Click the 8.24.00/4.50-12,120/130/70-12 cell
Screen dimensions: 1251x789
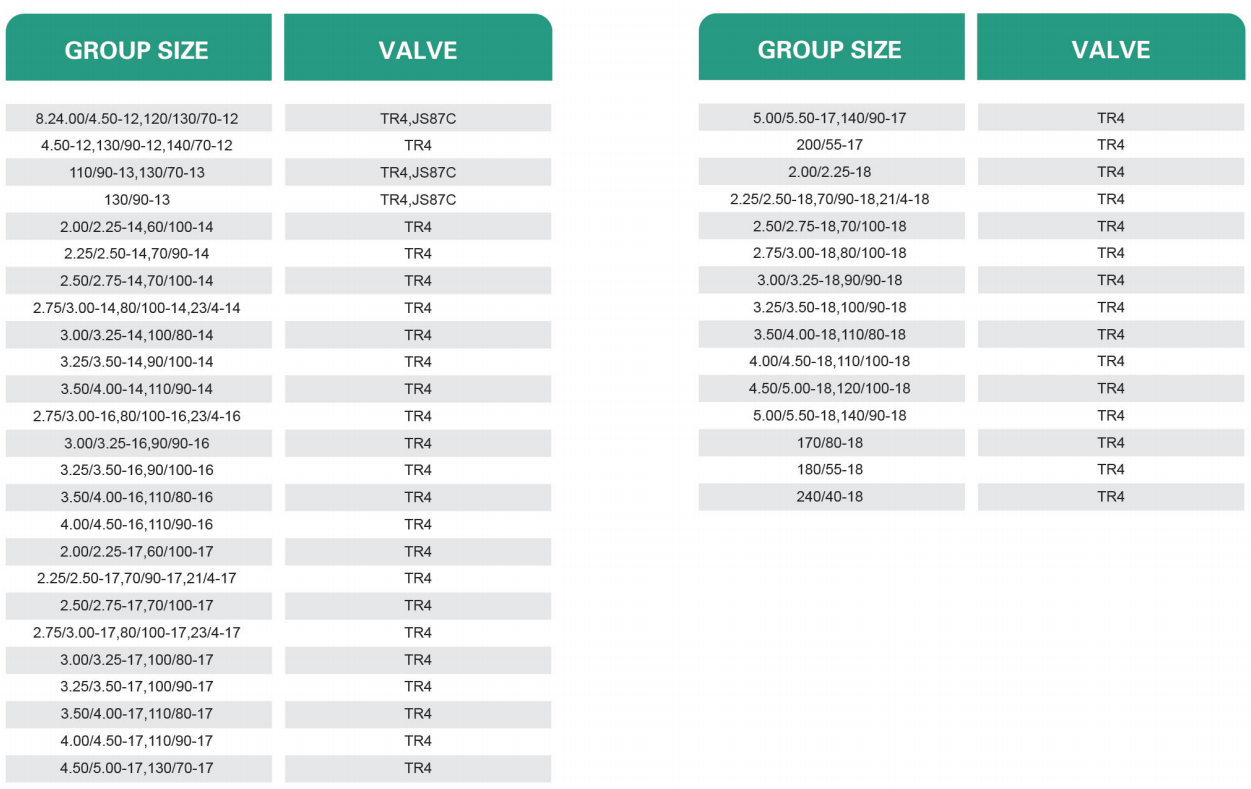[137, 119]
